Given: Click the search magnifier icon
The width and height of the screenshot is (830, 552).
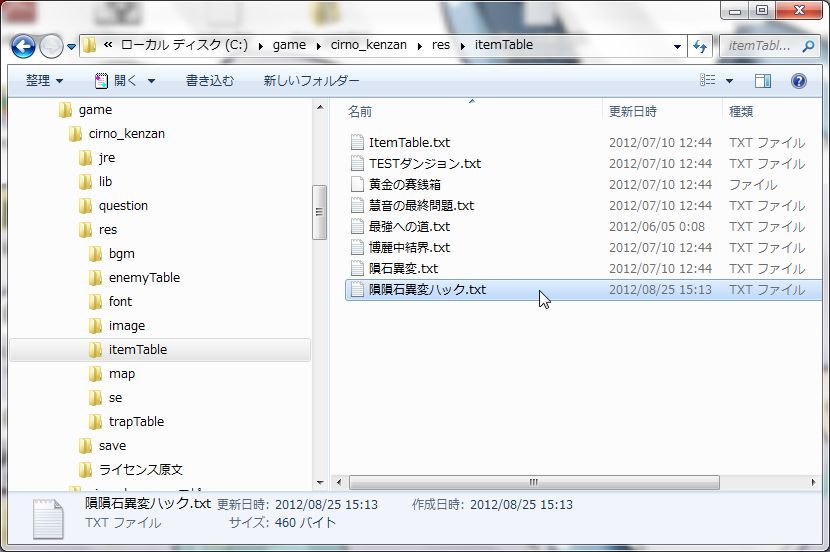Looking at the screenshot, I should pos(808,46).
